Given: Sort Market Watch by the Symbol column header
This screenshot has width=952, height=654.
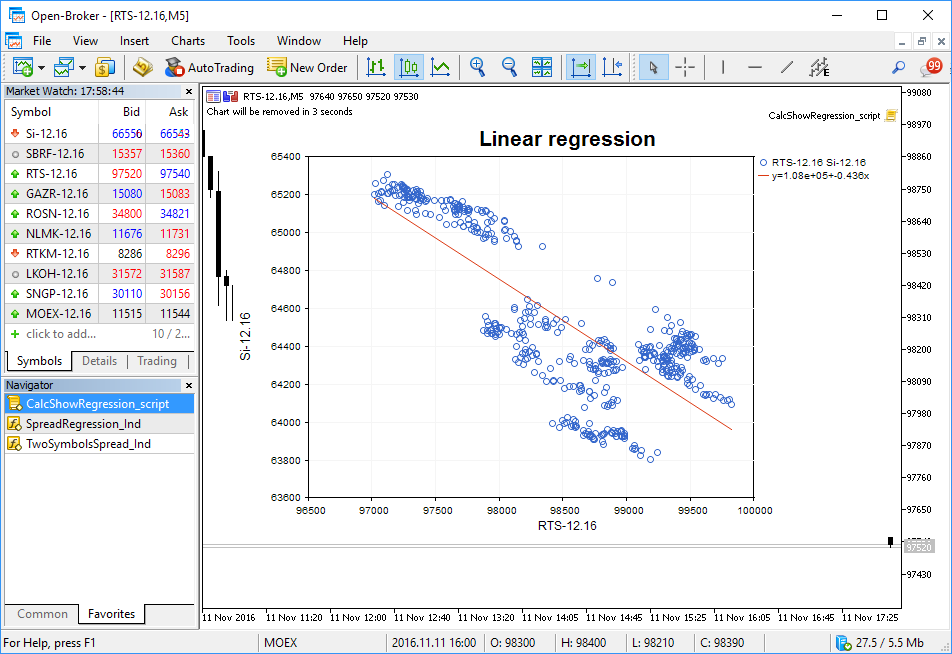Looking at the screenshot, I should (x=52, y=112).
